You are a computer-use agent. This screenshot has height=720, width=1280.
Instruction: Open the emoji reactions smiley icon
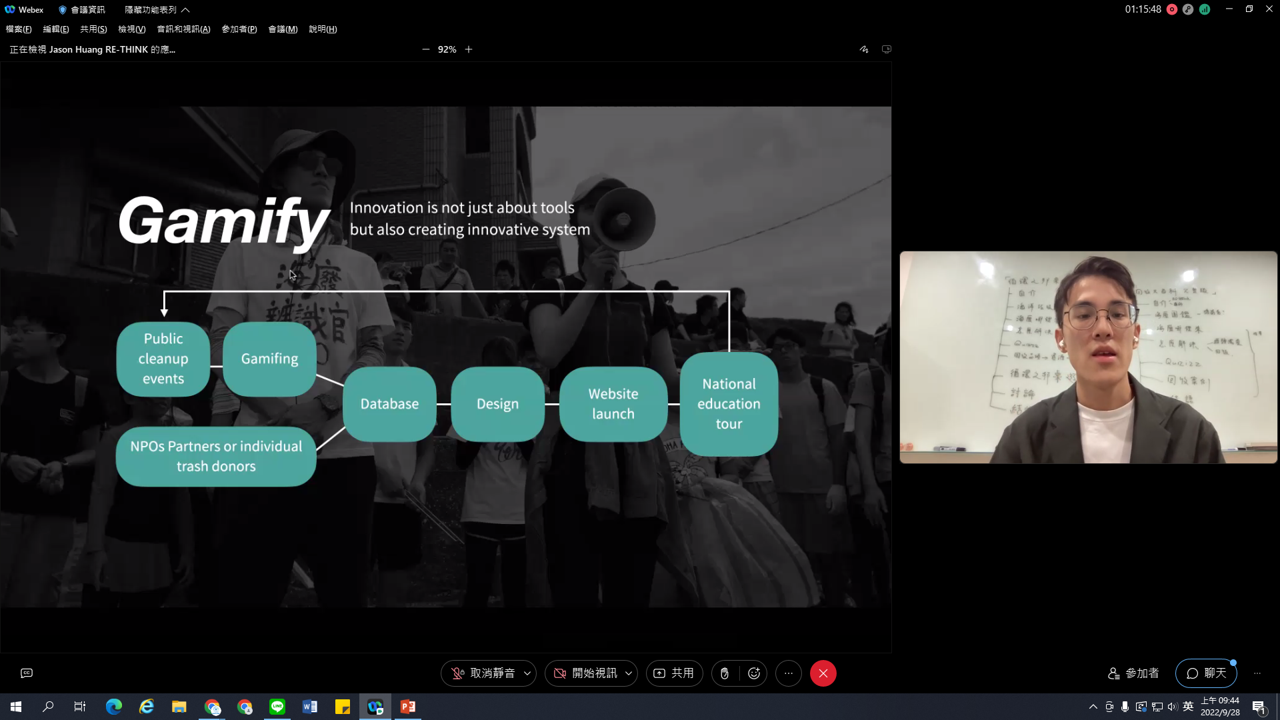(754, 673)
